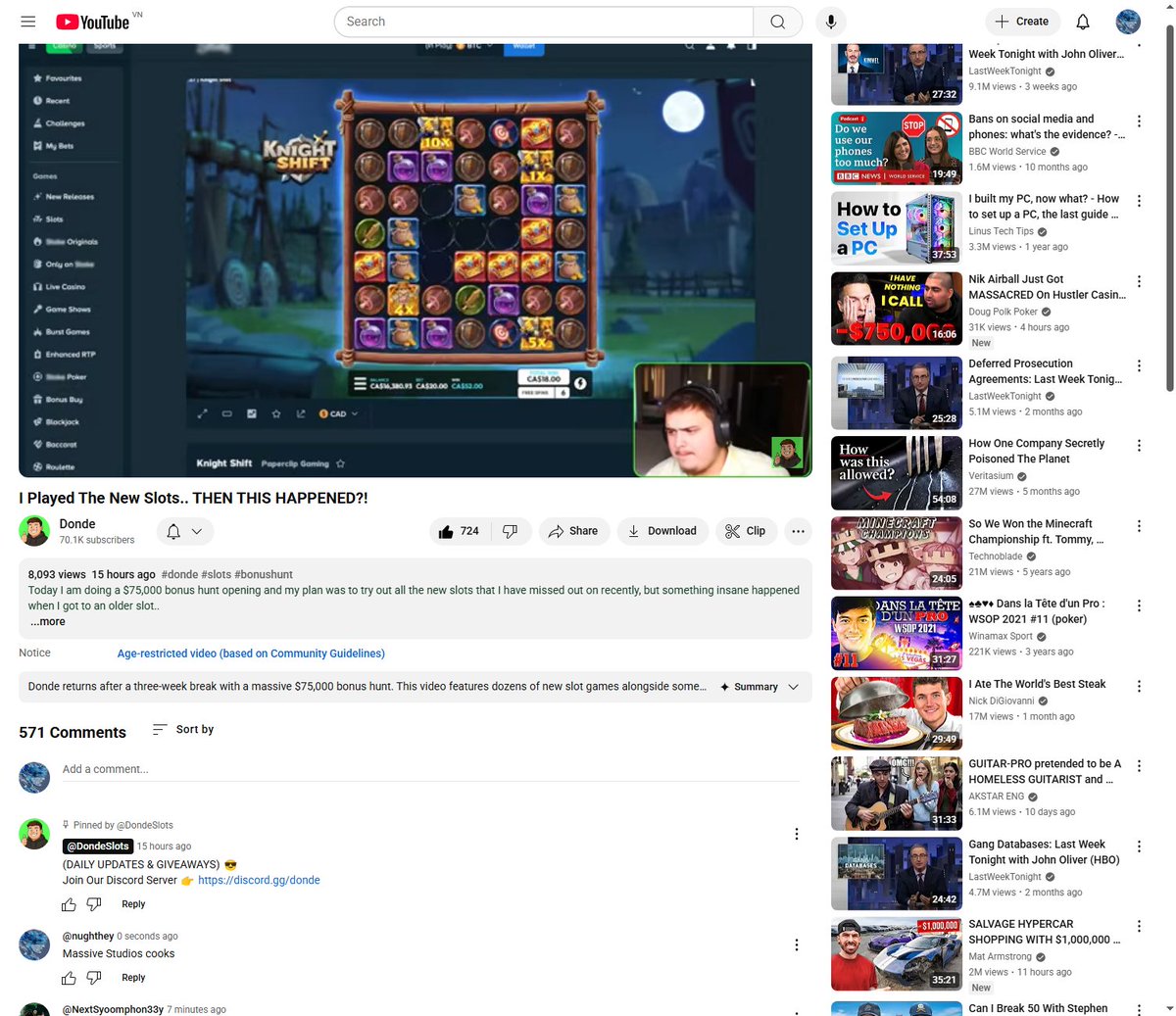
Task: Open Minecraft Championship video thumbnail
Action: click(897, 554)
